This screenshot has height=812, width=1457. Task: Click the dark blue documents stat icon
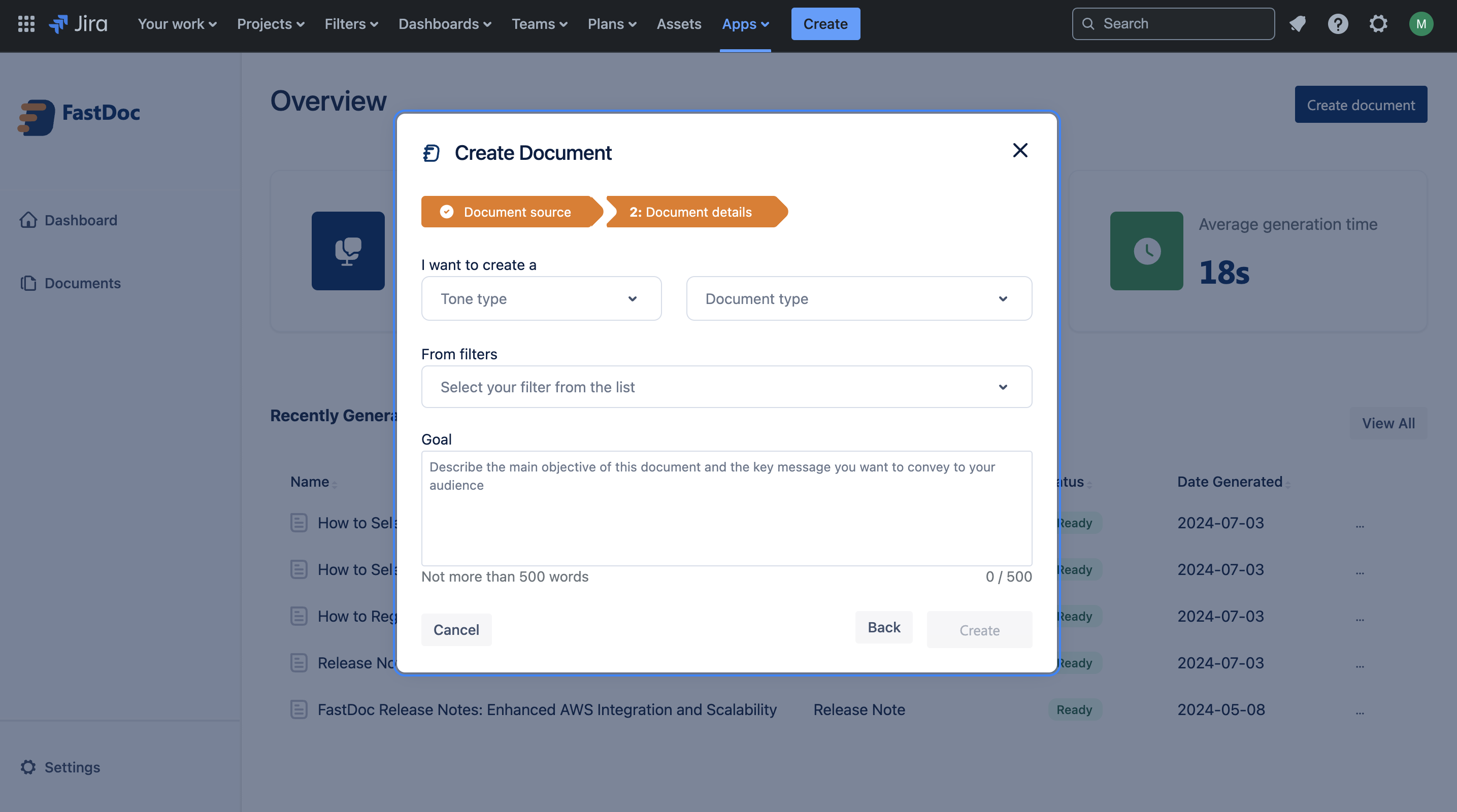[x=348, y=251]
